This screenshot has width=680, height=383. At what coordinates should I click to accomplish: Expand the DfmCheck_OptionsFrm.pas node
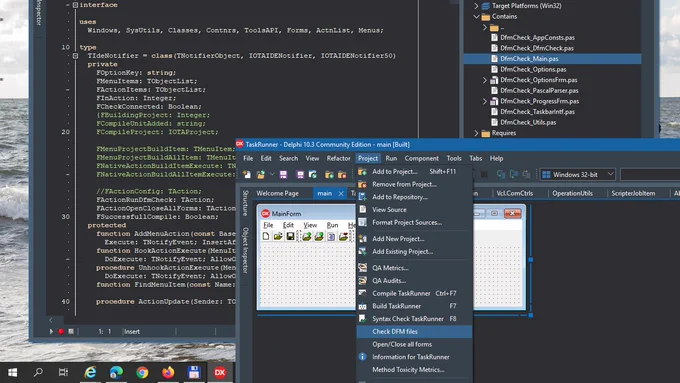[485, 80]
